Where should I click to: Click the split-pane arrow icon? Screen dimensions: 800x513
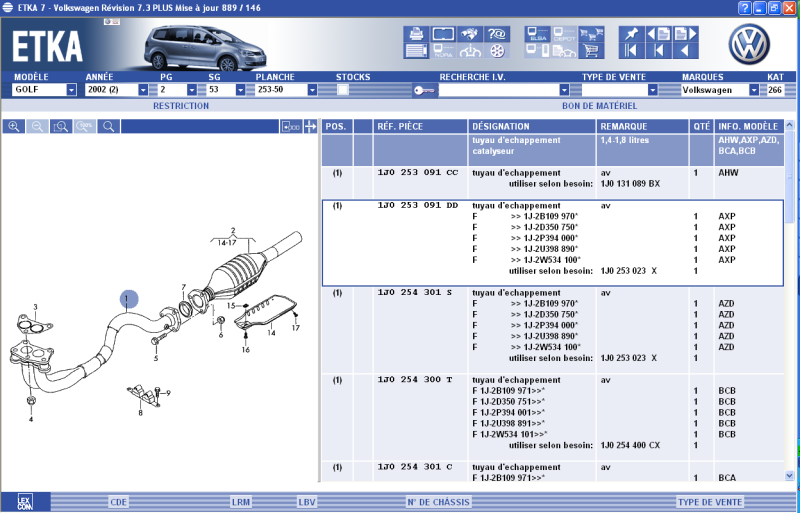point(310,127)
